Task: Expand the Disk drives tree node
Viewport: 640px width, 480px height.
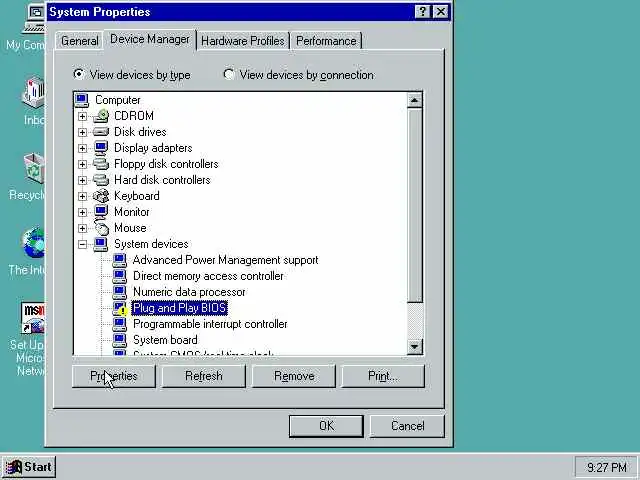Action: click(82, 132)
